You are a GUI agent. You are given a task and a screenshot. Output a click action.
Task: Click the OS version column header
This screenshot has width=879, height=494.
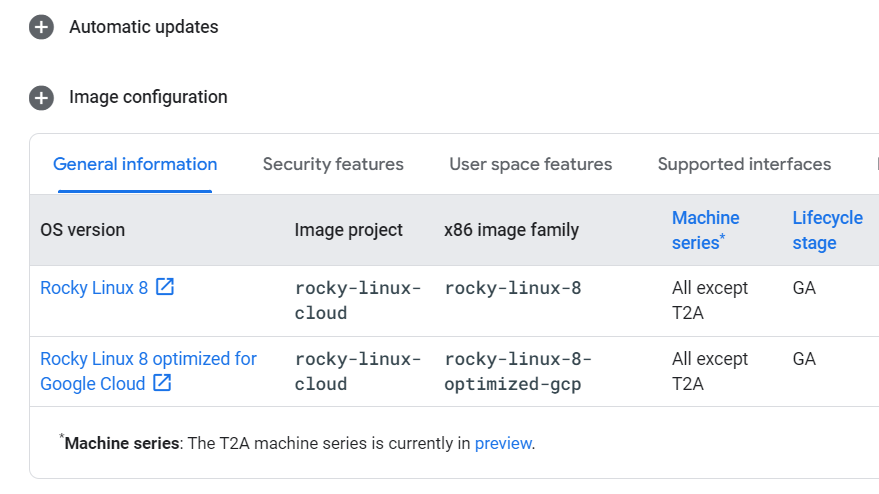point(82,230)
